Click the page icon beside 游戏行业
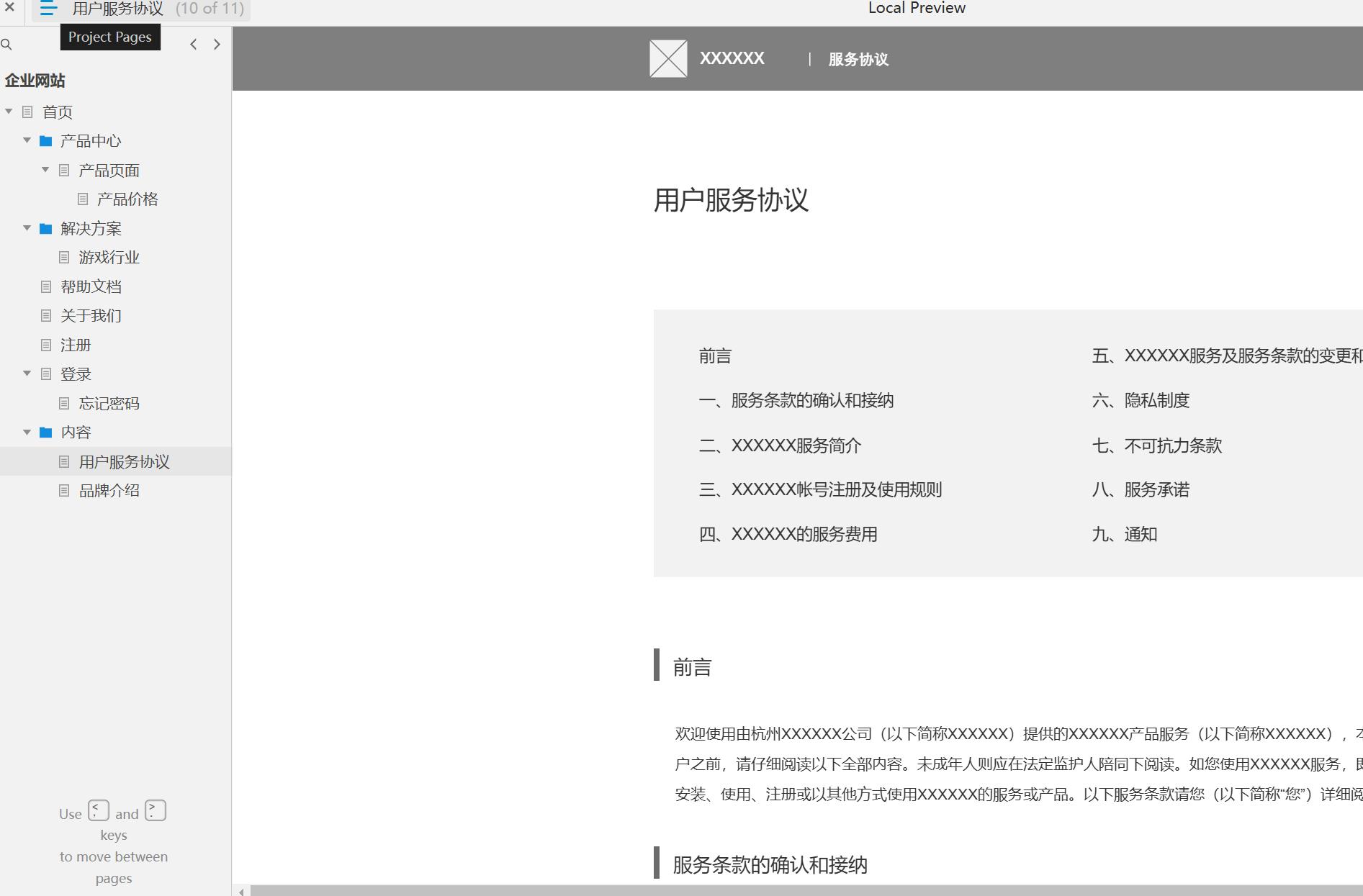Screen dimensions: 1363x896 click(64, 257)
